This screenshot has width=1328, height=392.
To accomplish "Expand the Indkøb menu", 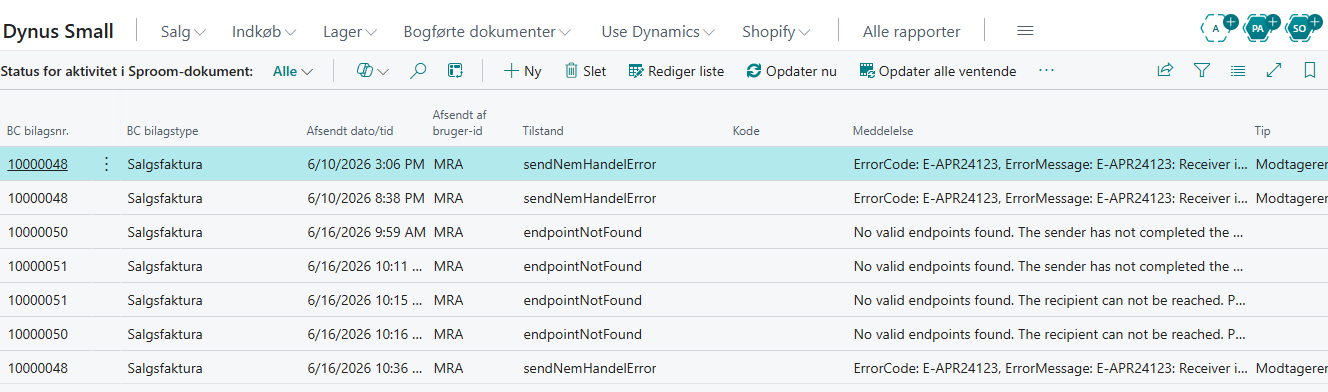I will click(264, 32).
